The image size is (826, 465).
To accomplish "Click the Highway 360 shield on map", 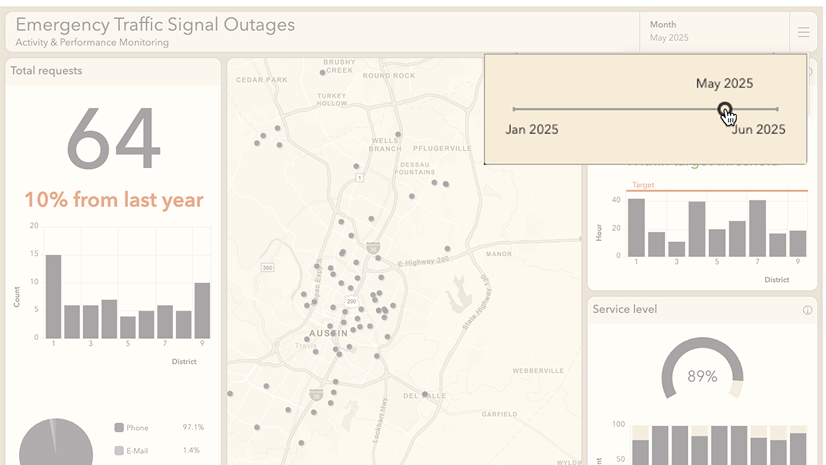I will pyautogui.click(x=267, y=267).
